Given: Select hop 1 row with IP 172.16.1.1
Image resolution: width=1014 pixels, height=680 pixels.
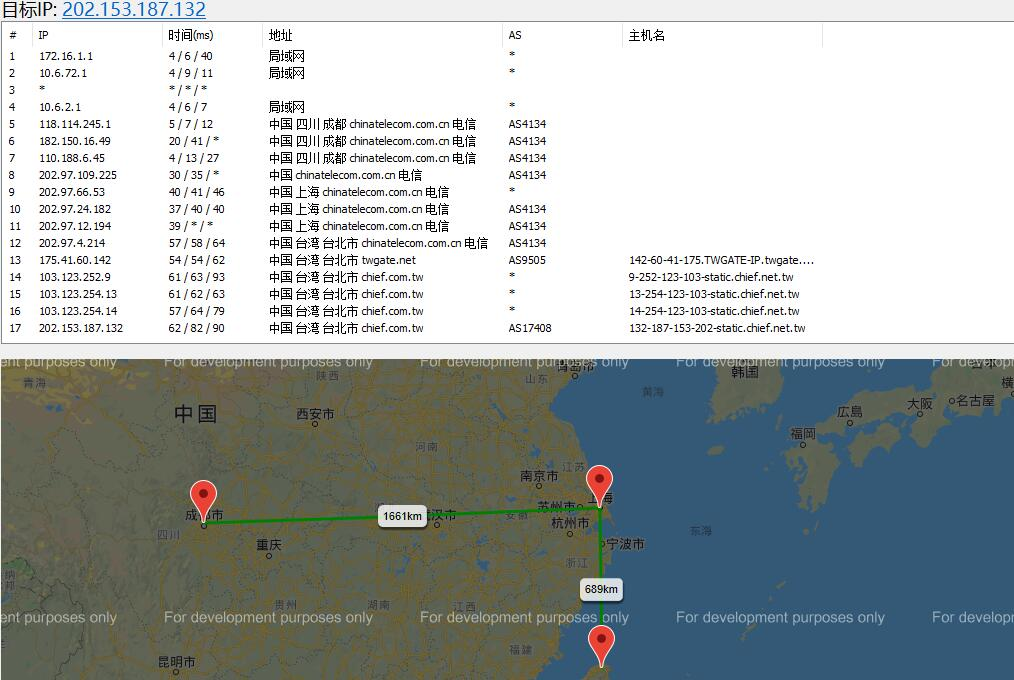Looking at the screenshot, I should [x=66, y=56].
